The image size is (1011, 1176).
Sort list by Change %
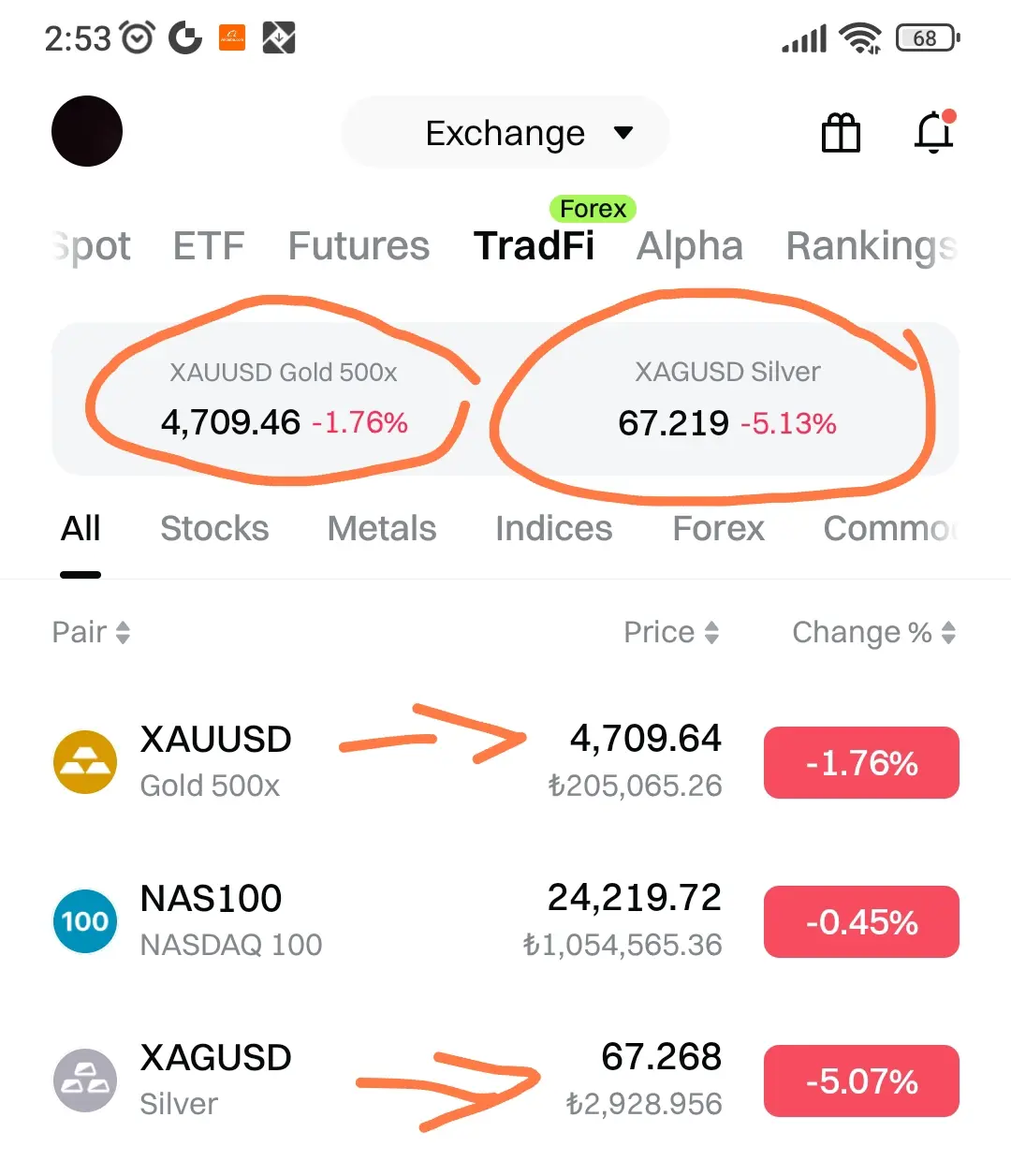(873, 632)
